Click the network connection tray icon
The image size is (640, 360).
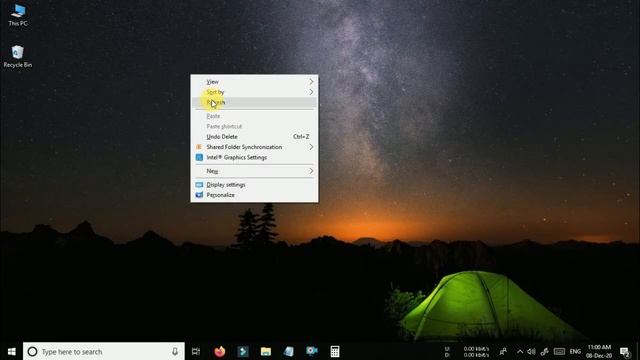[x=544, y=351]
